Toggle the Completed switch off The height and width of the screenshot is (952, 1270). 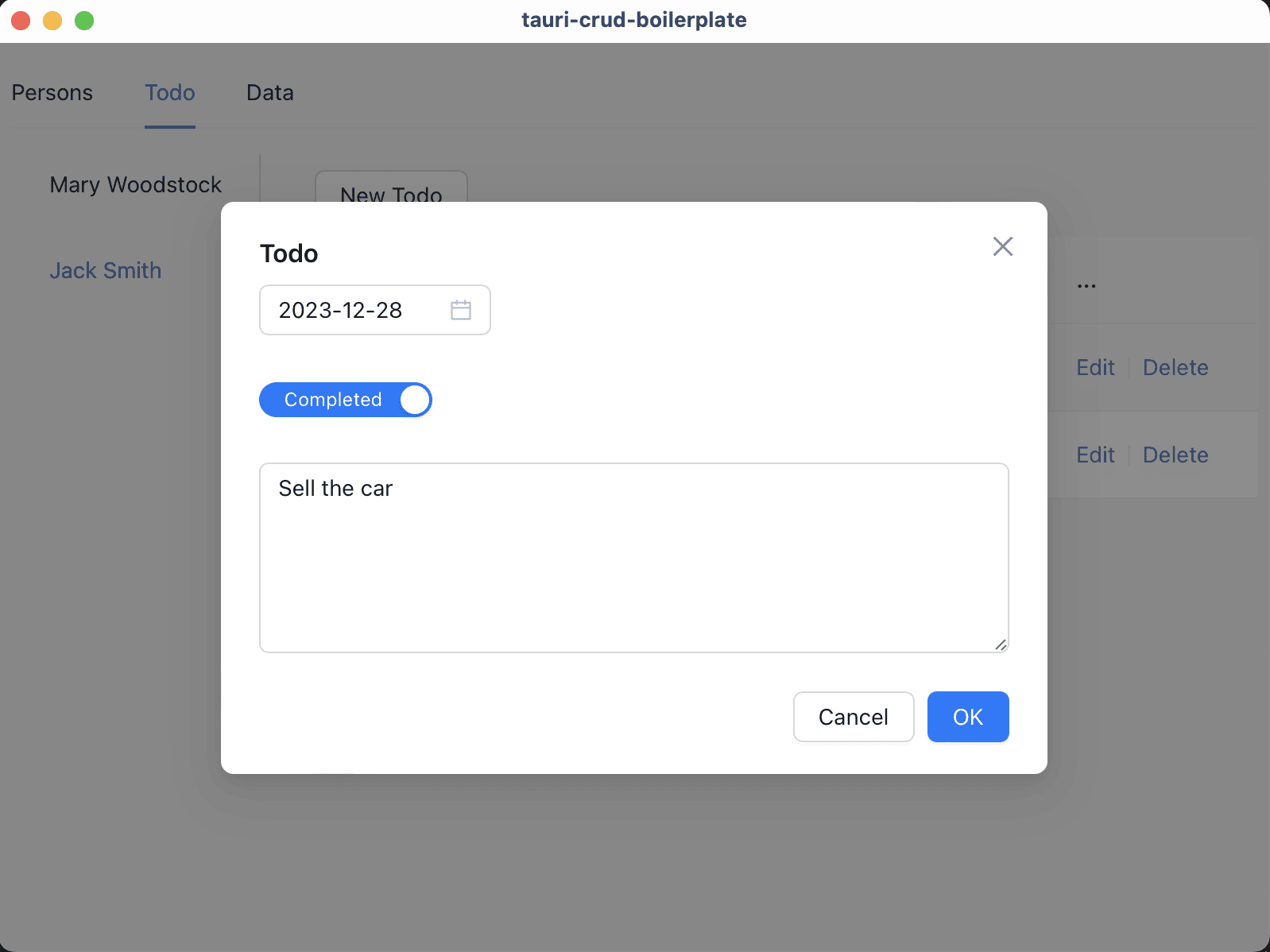pyautogui.click(x=346, y=400)
